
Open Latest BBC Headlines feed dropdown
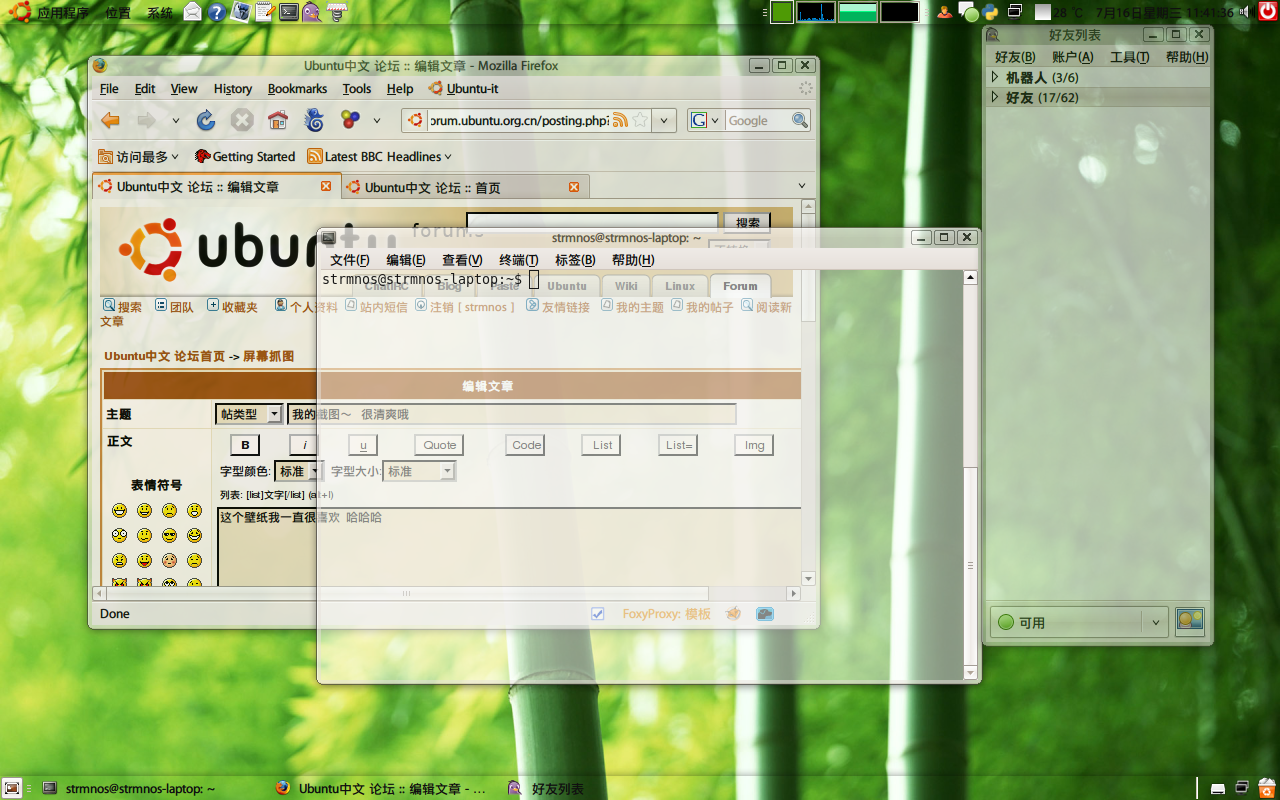(379, 156)
